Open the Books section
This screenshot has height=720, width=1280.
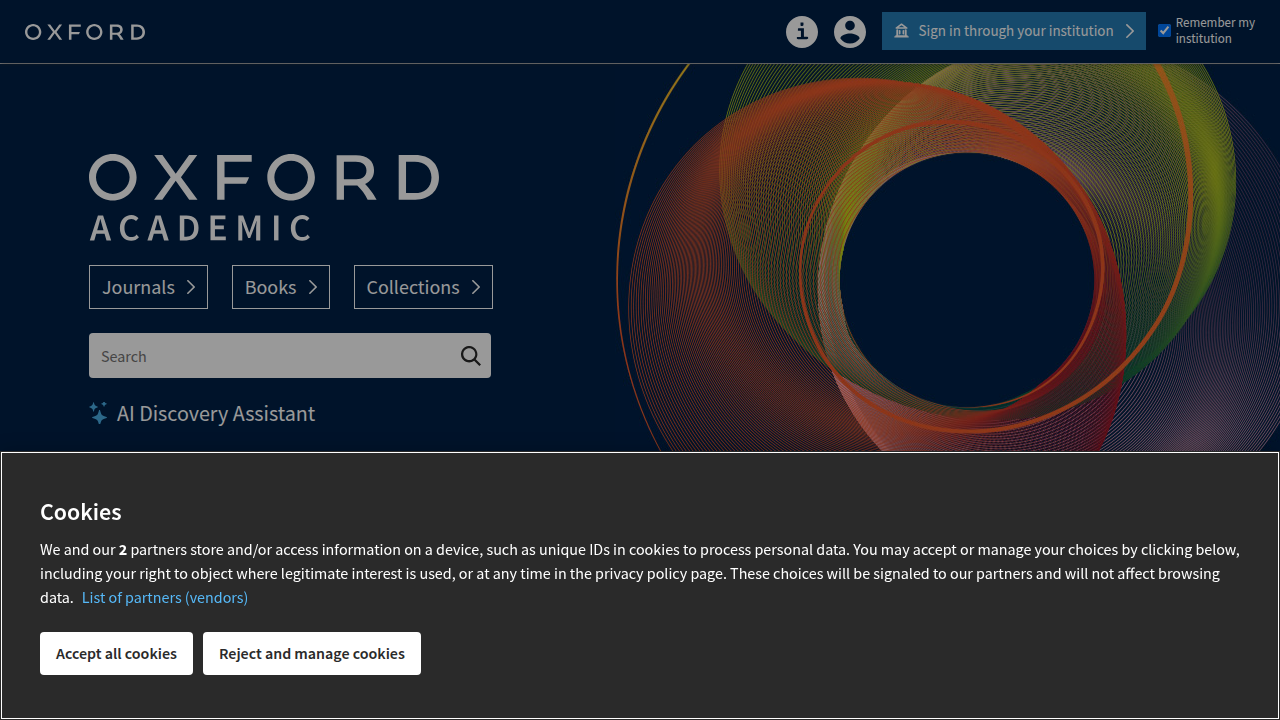point(281,287)
